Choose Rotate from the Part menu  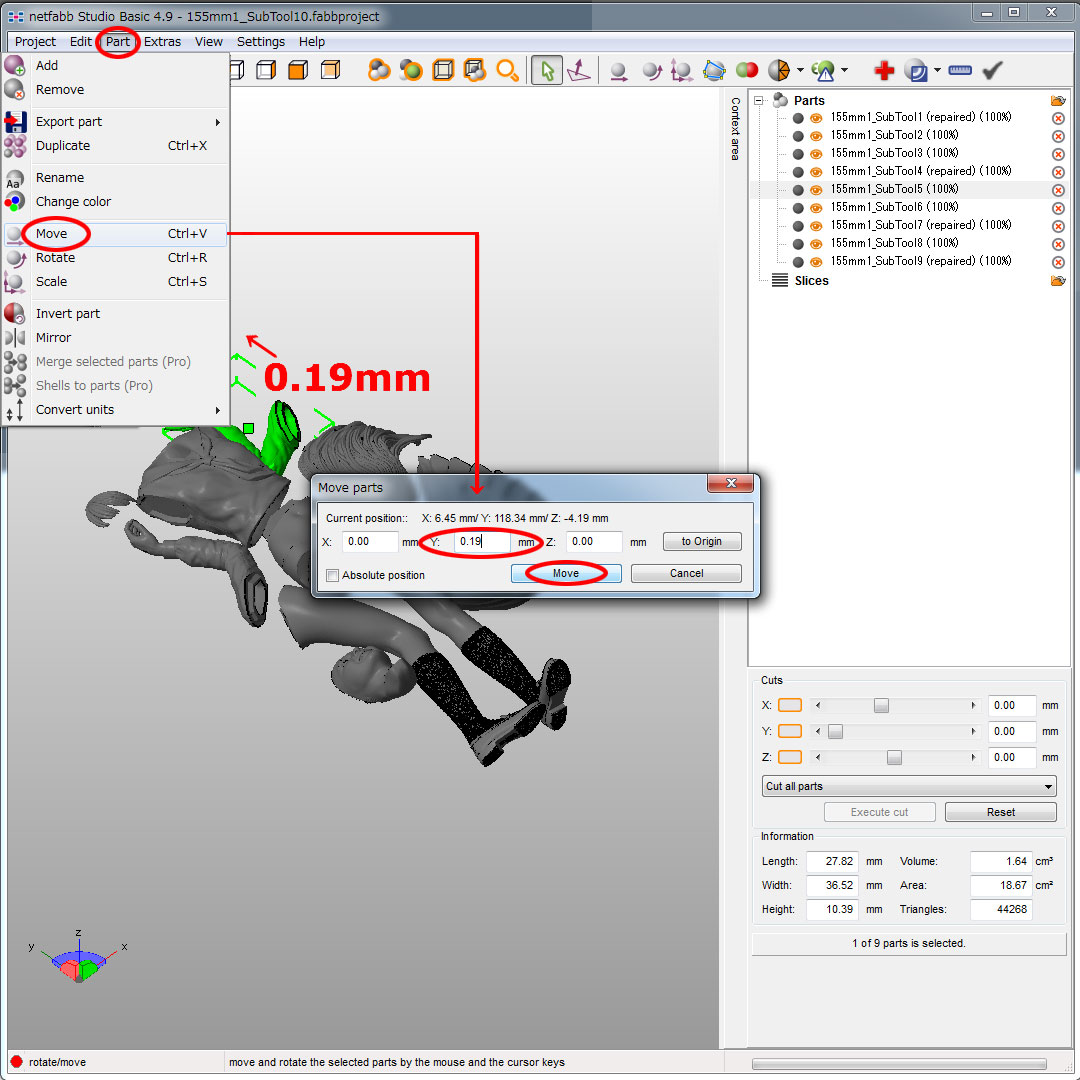tap(115, 258)
